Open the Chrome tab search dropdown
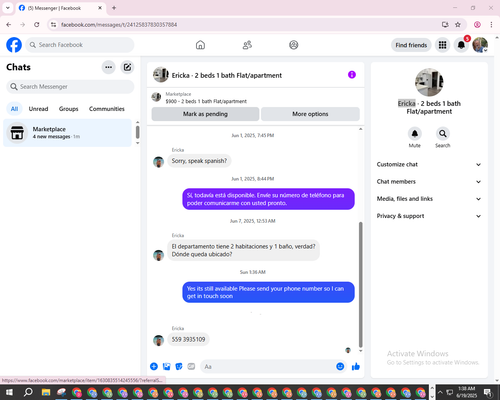500x400 pixels. 8,8
